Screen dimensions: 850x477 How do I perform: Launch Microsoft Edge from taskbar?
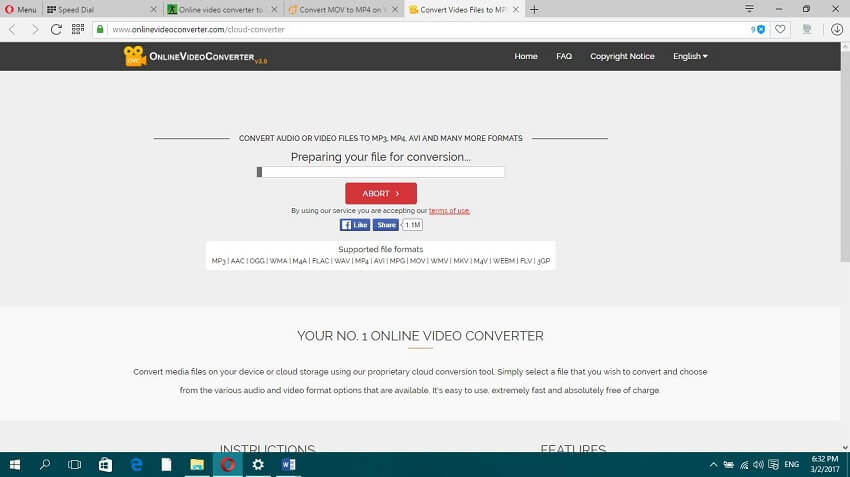point(136,465)
